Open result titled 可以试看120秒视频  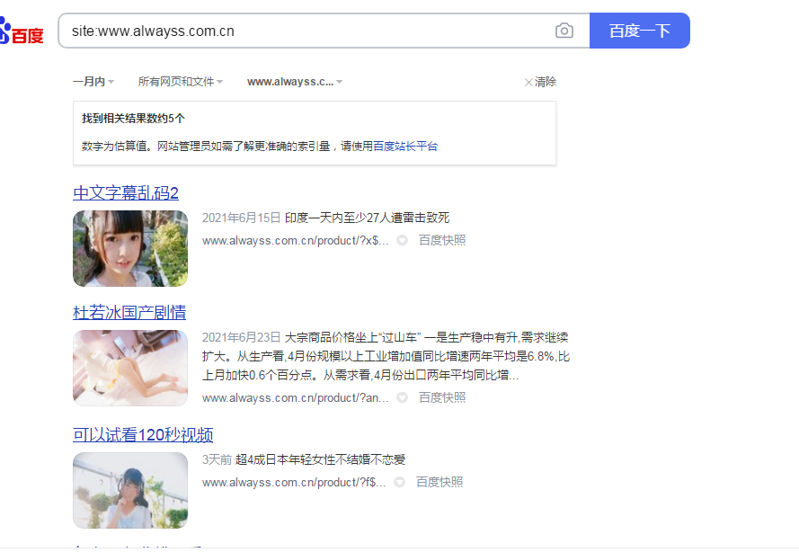pyautogui.click(x=143, y=435)
